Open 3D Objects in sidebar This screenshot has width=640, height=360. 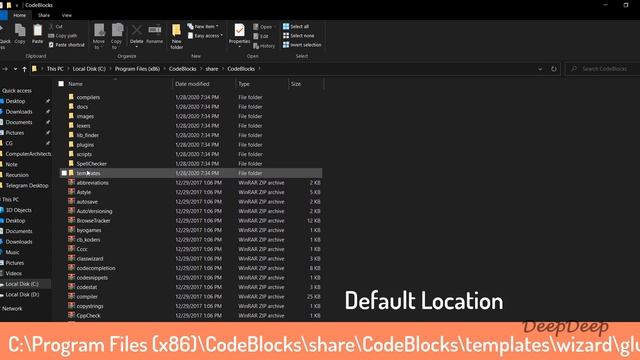coord(18,210)
